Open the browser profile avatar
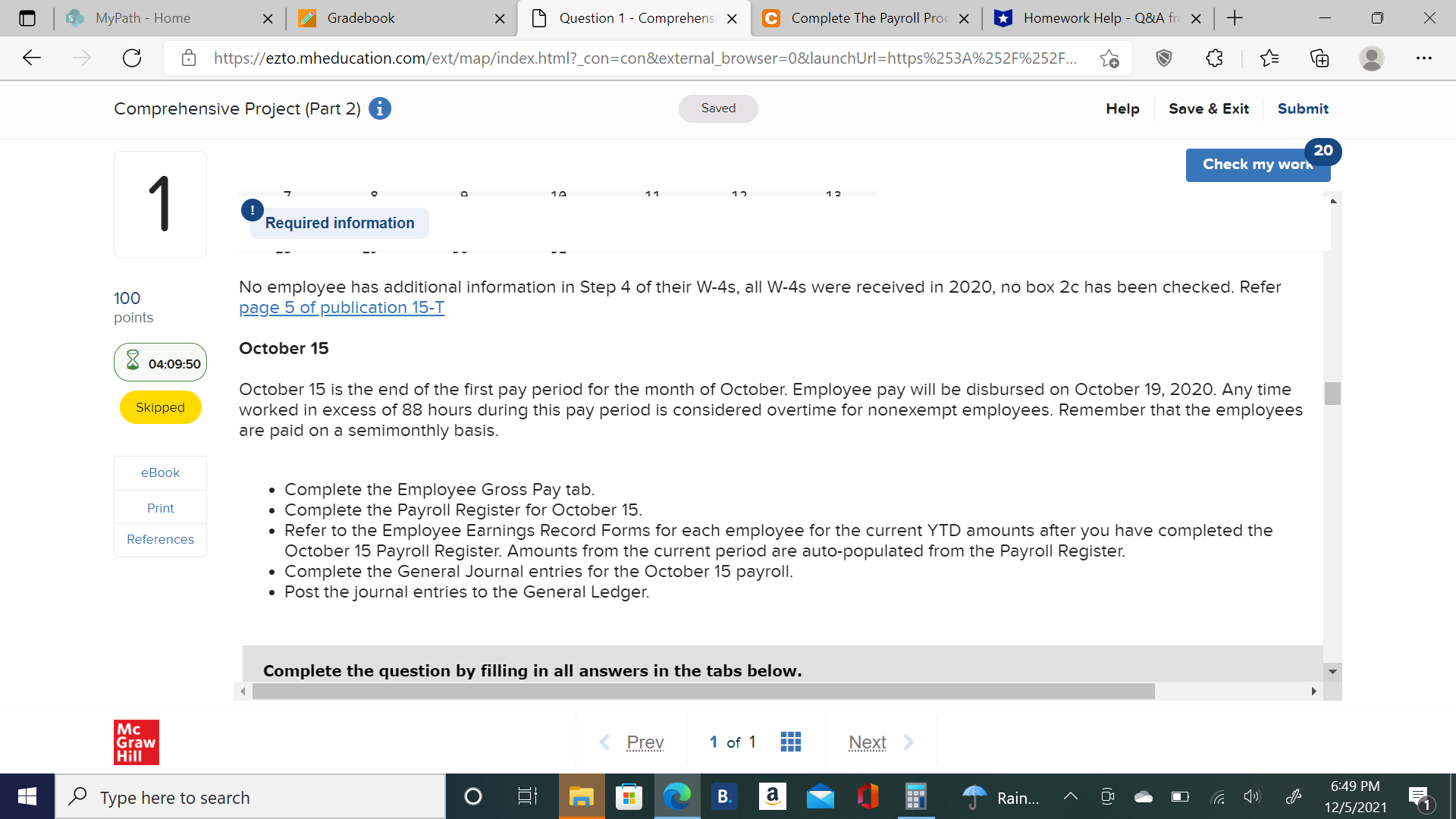The width and height of the screenshot is (1456, 819). (1373, 58)
